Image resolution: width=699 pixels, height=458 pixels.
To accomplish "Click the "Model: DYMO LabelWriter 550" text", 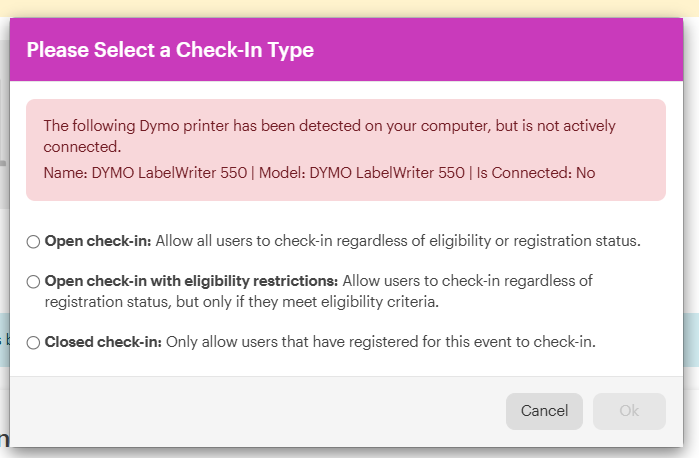I will click(360, 173).
